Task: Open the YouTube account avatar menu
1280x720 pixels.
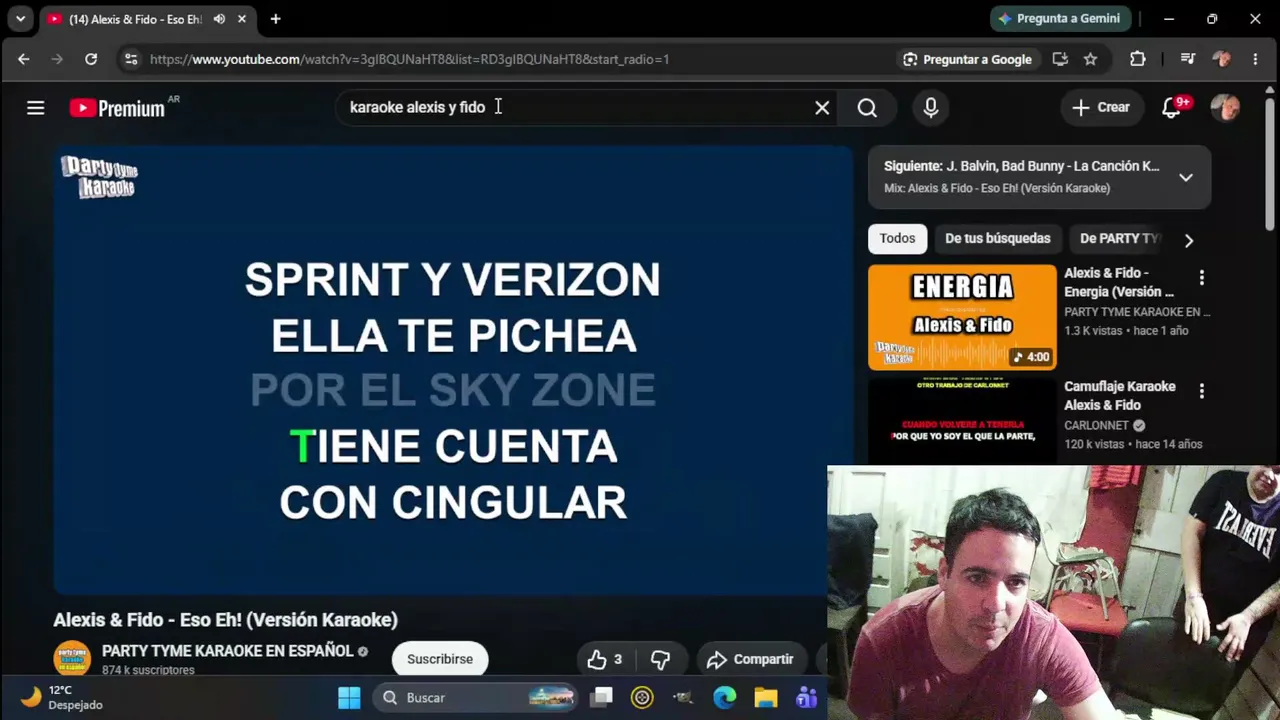Action: (1225, 108)
